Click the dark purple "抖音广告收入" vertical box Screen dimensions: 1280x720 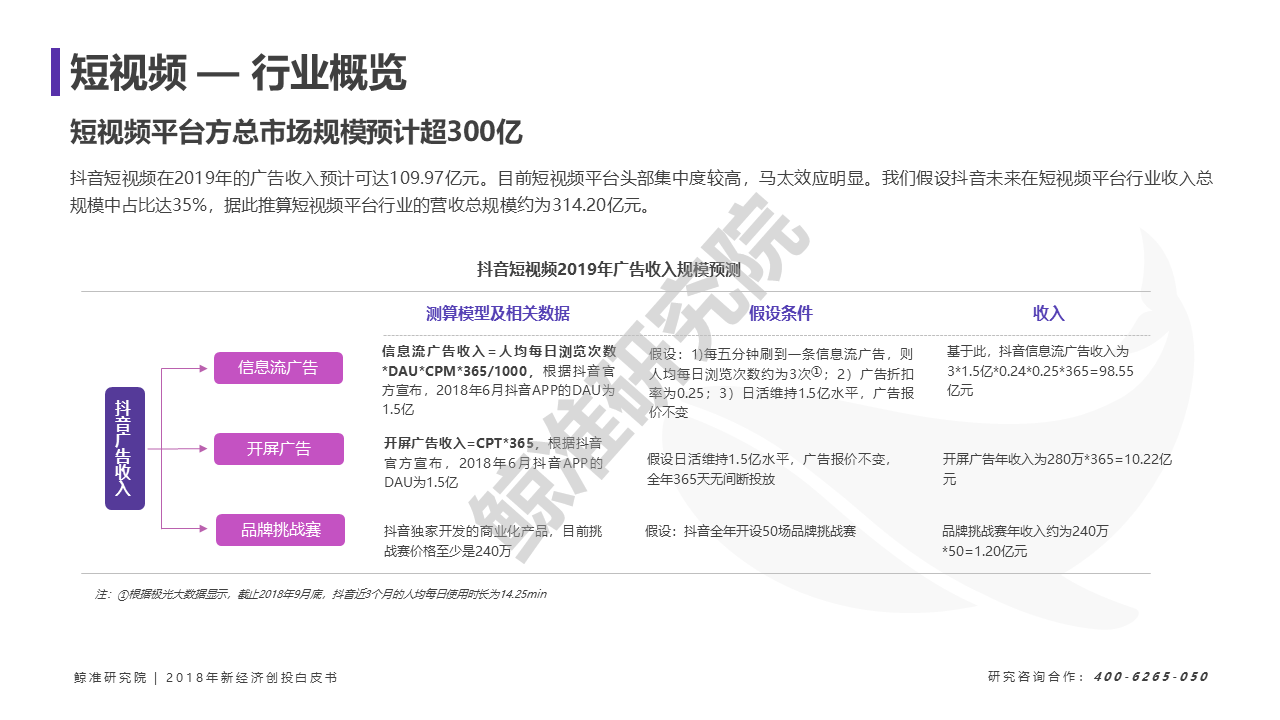pos(125,448)
